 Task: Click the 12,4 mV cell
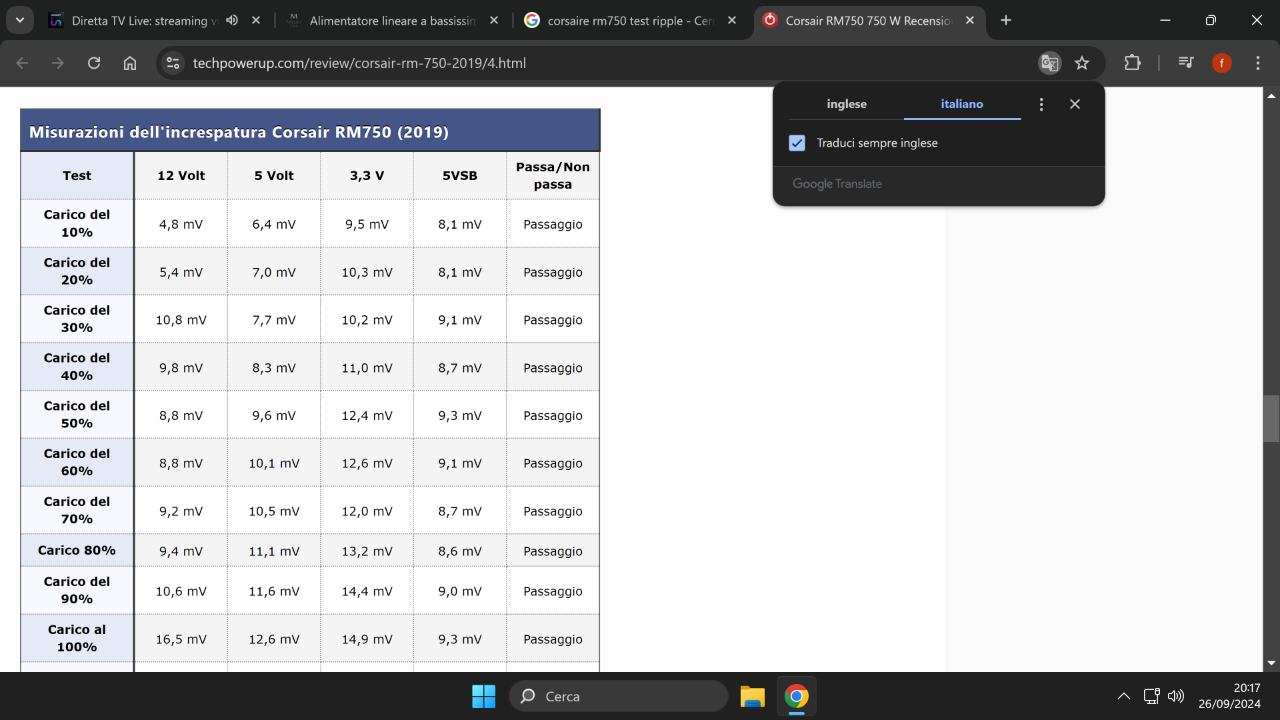tap(367, 416)
